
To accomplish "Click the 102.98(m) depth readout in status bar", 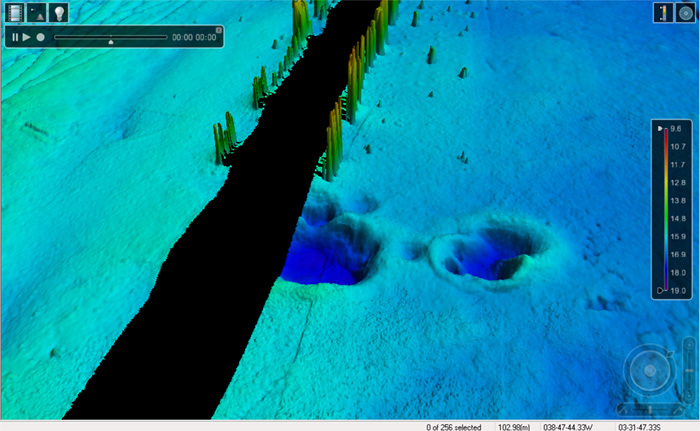I will pyautogui.click(x=512, y=426).
